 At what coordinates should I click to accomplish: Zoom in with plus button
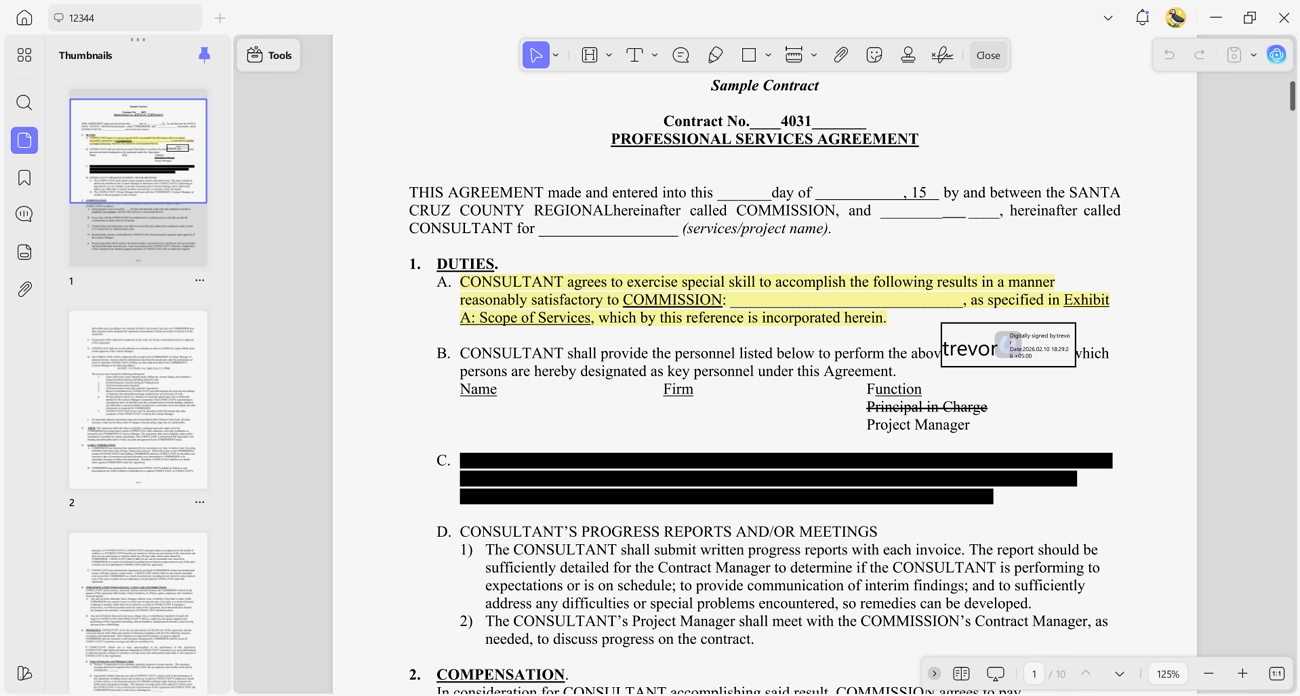tap(1243, 674)
